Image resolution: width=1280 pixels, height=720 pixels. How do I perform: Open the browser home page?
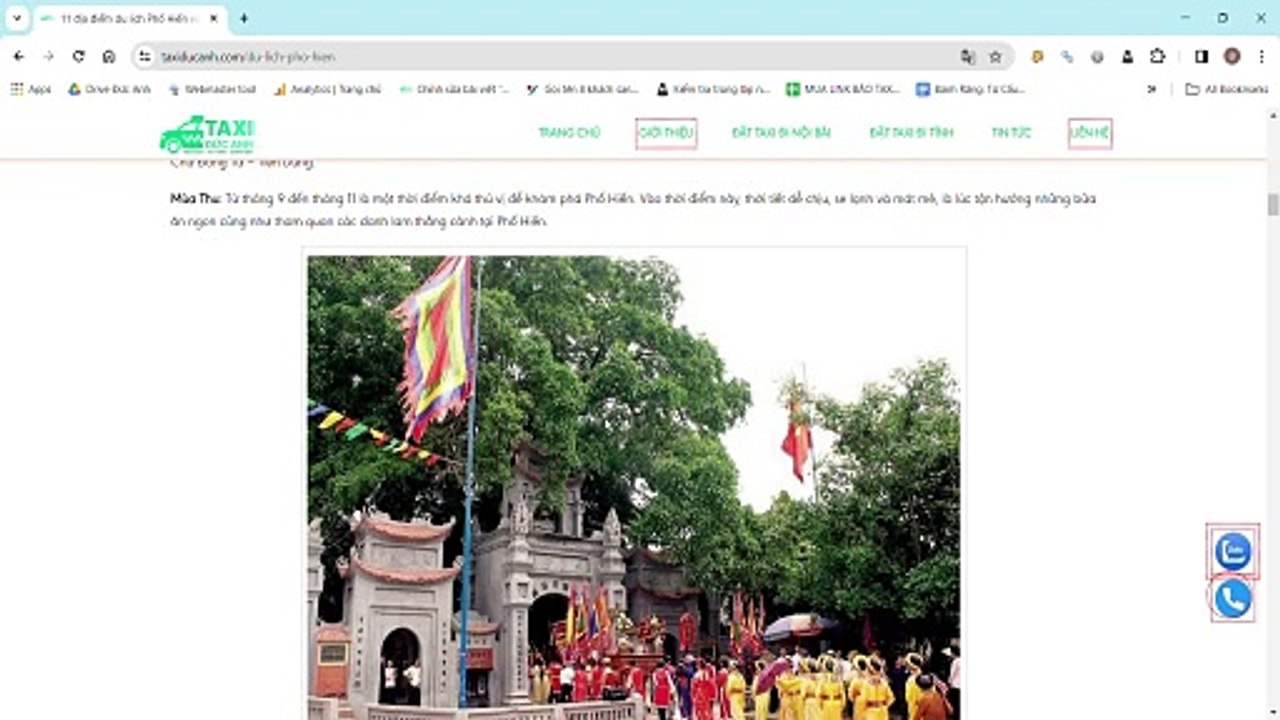(109, 57)
